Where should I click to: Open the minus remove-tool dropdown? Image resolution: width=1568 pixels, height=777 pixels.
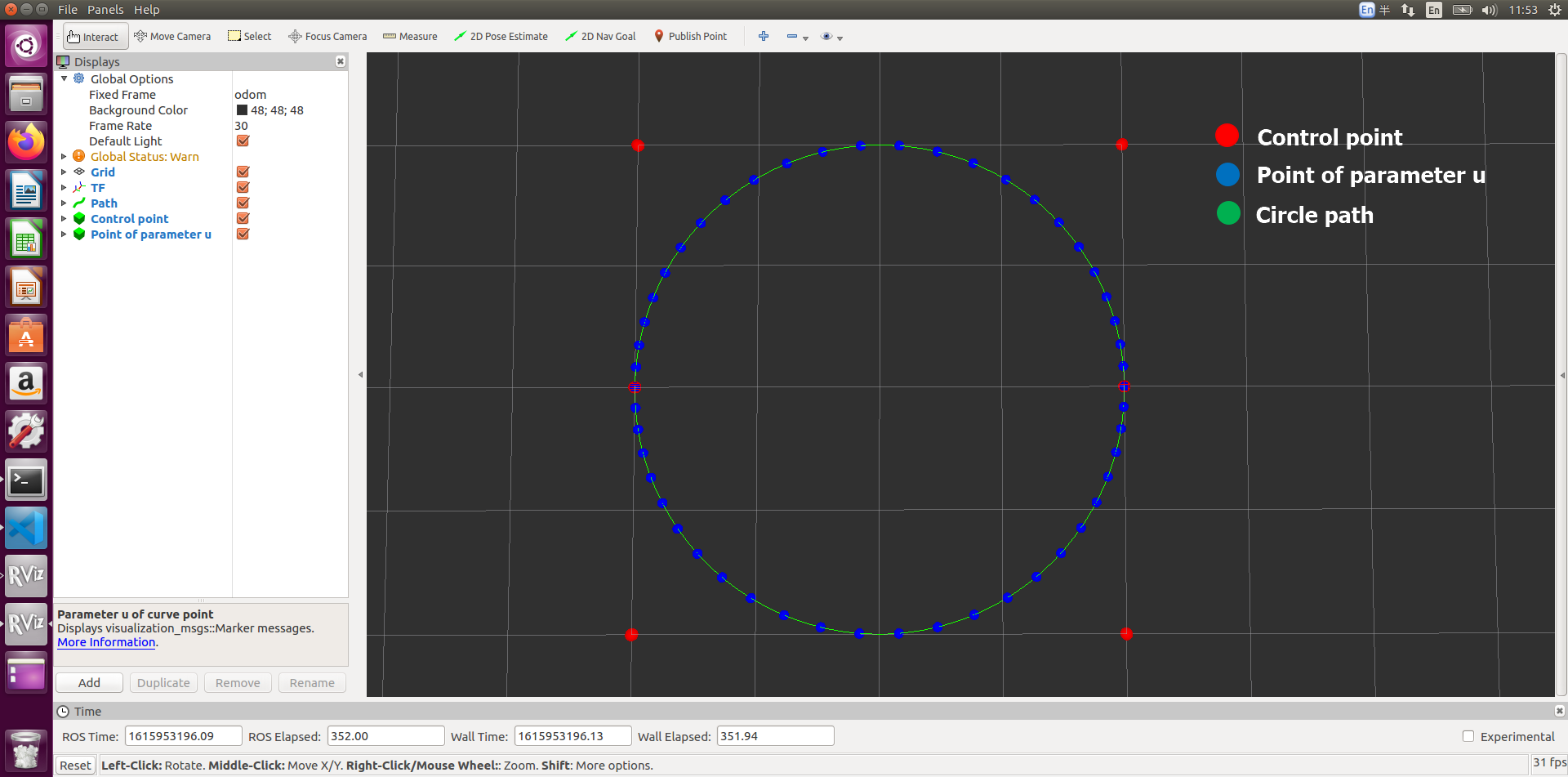click(797, 37)
